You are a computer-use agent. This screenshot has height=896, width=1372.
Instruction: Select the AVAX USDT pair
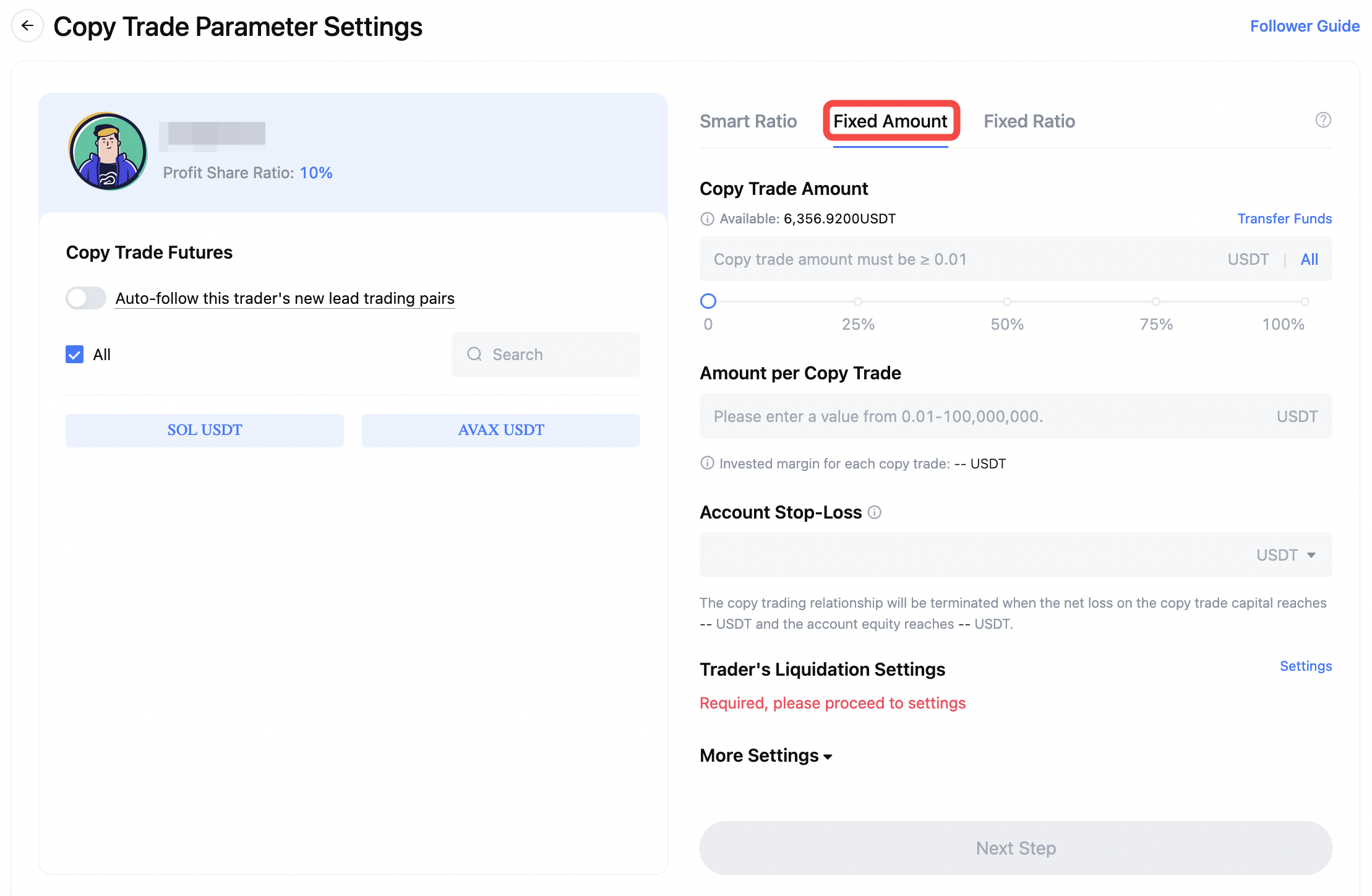(x=501, y=430)
